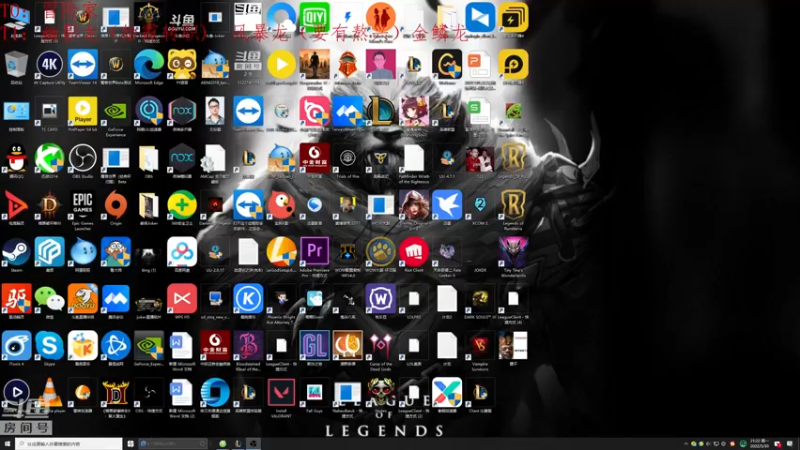Launch the Trials of Fire shortcut
Screen dimensions: 800x450
coord(347,158)
